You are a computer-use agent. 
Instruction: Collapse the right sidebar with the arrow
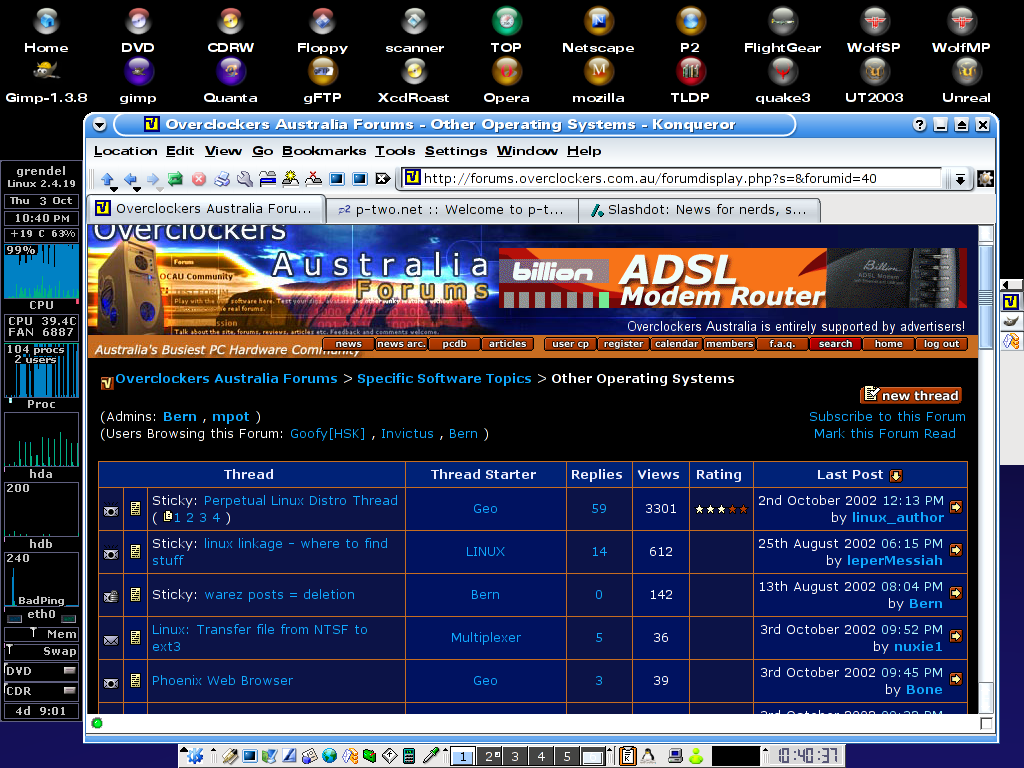click(x=1010, y=285)
